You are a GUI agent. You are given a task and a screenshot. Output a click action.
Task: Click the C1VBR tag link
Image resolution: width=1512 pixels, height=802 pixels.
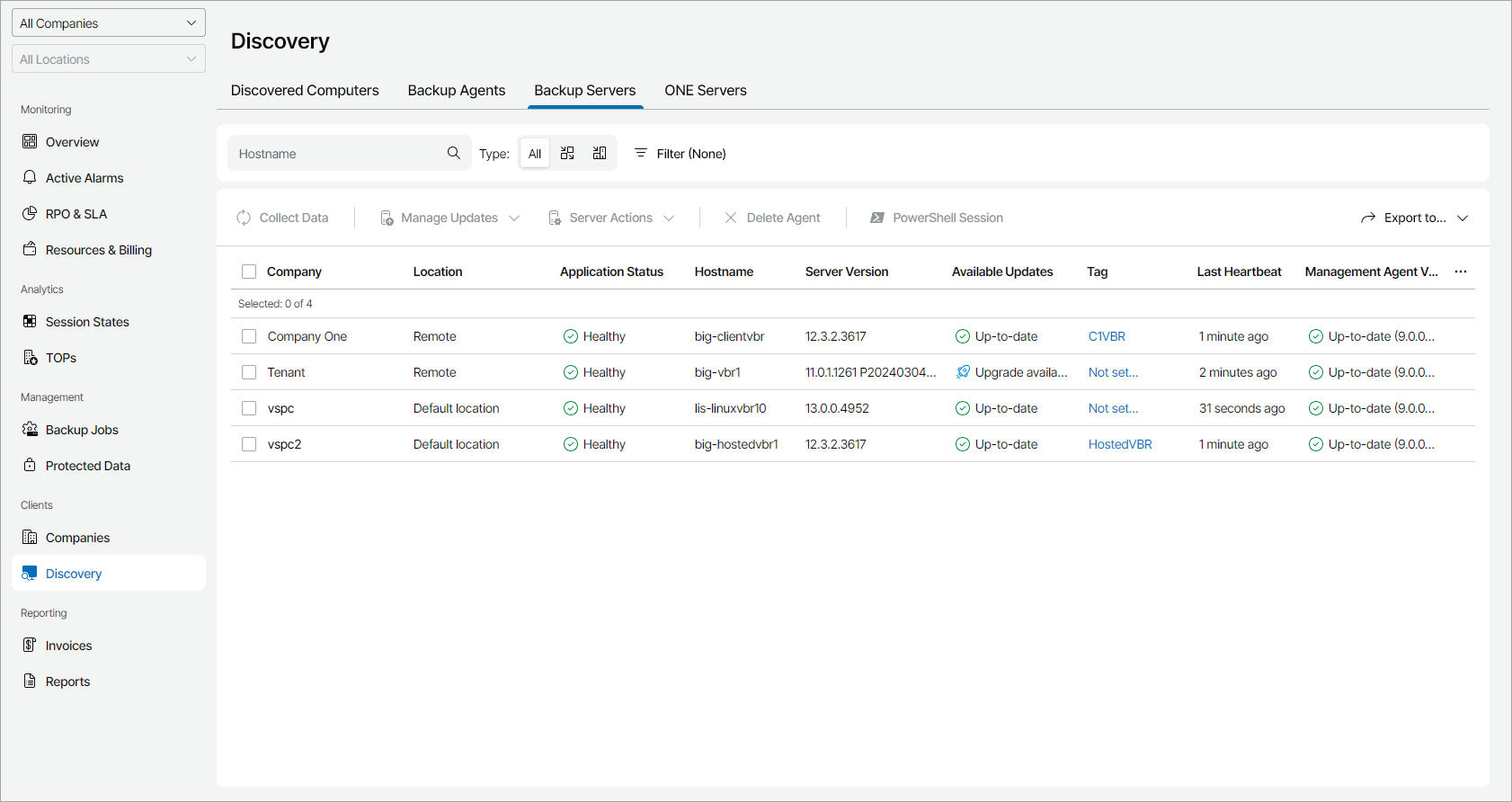(x=1107, y=336)
